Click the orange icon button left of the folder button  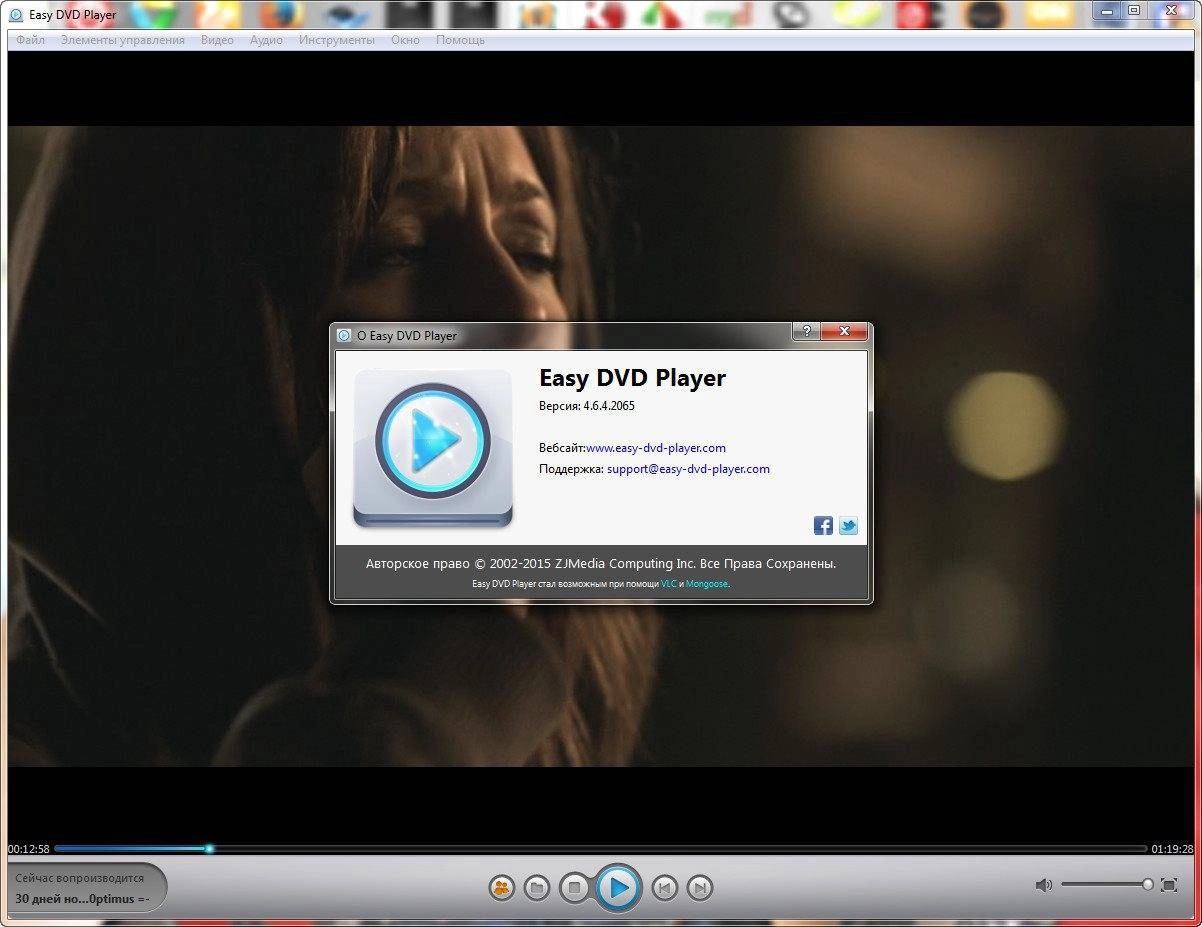click(x=502, y=887)
